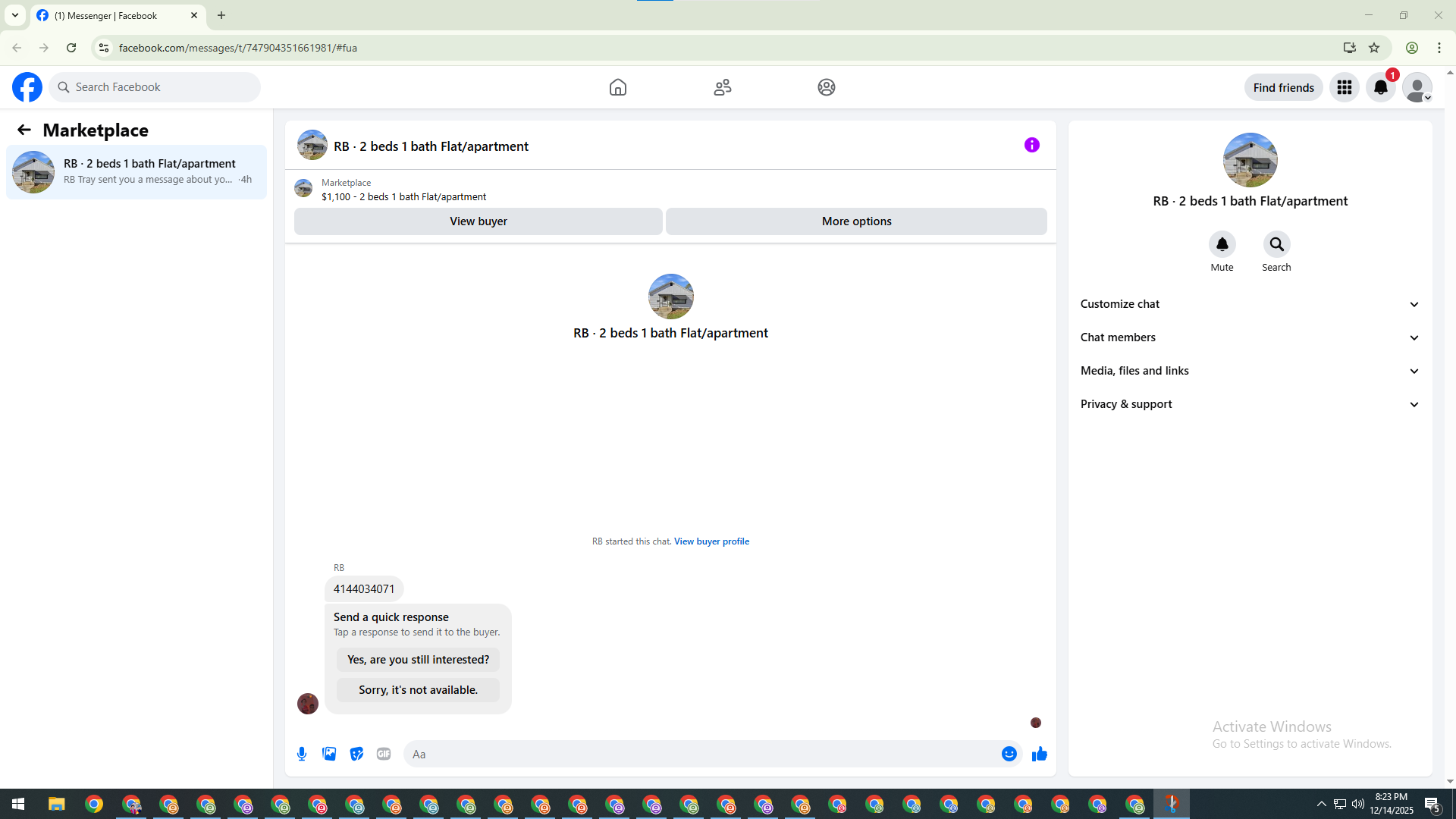The image size is (1456, 819).
Task: Click the View buyer button
Action: pyautogui.click(x=478, y=221)
